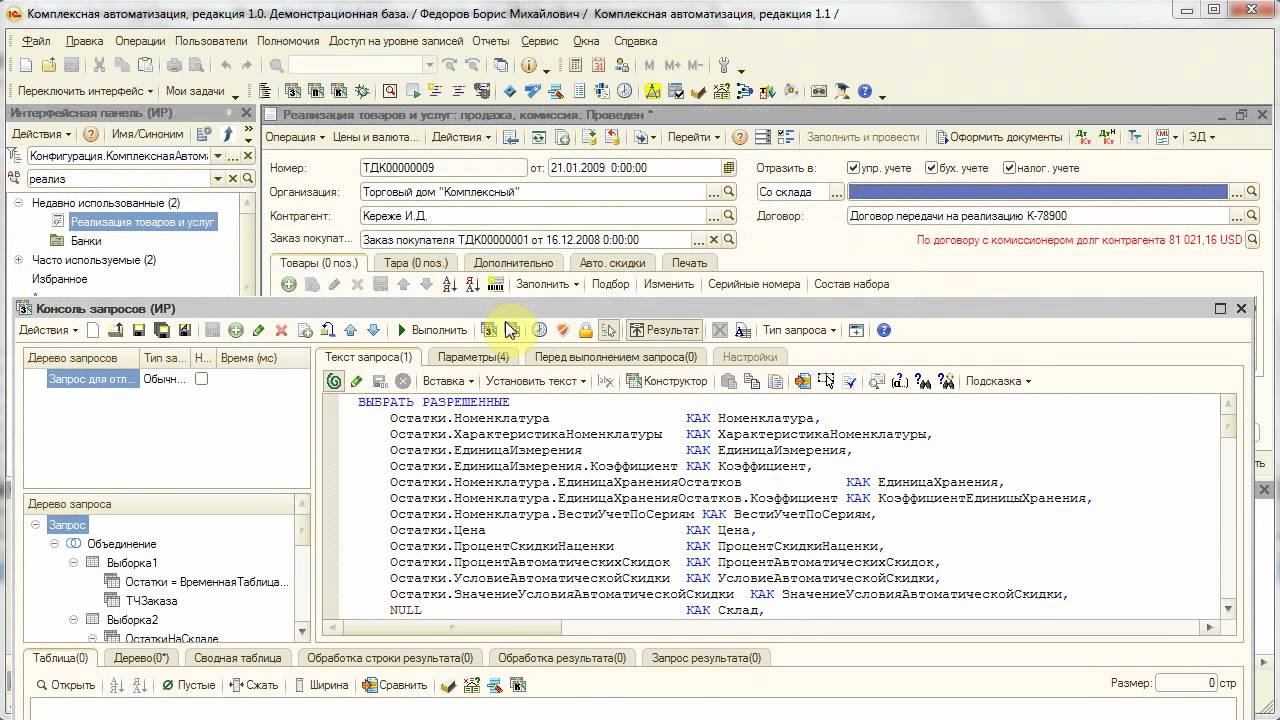Open the Вставка dropdown
The image size is (1280, 720).
point(448,381)
